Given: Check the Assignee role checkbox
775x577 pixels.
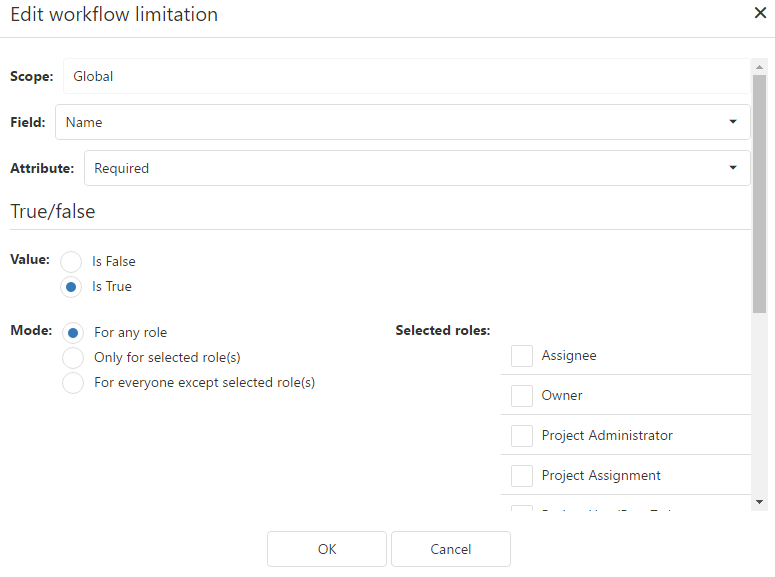Looking at the screenshot, I should pyautogui.click(x=522, y=356).
